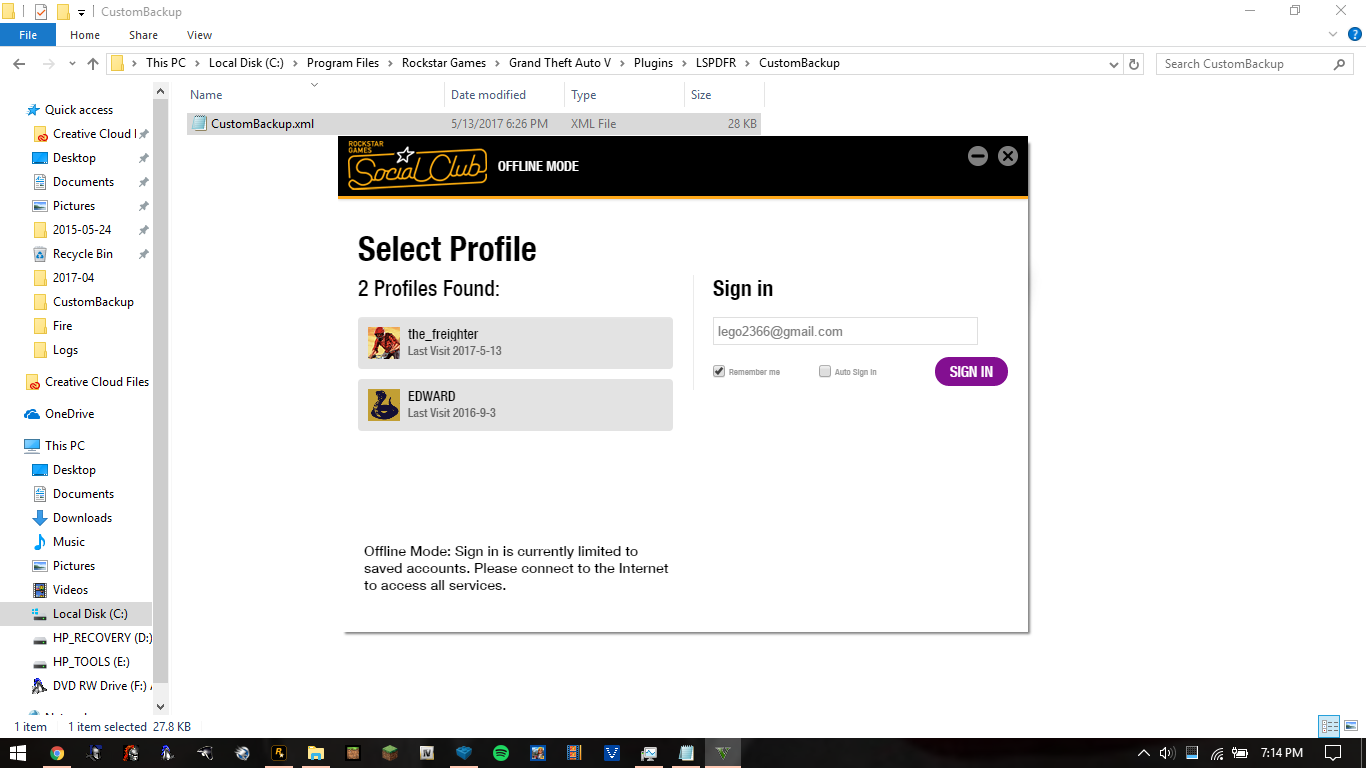Uncheck the Remember me checkbox
This screenshot has width=1366, height=768.
[x=719, y=372]
